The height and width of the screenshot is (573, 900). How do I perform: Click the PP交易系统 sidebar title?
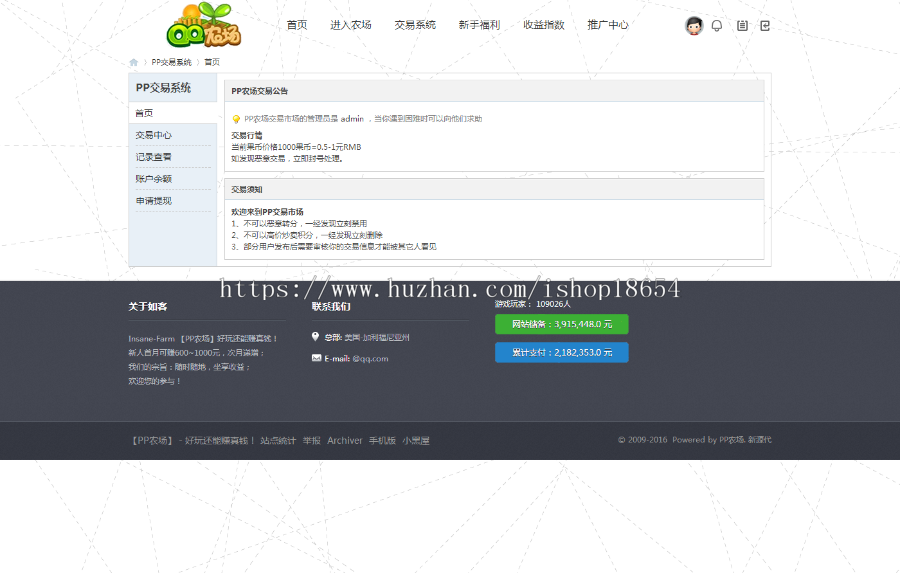pos(163,88)
